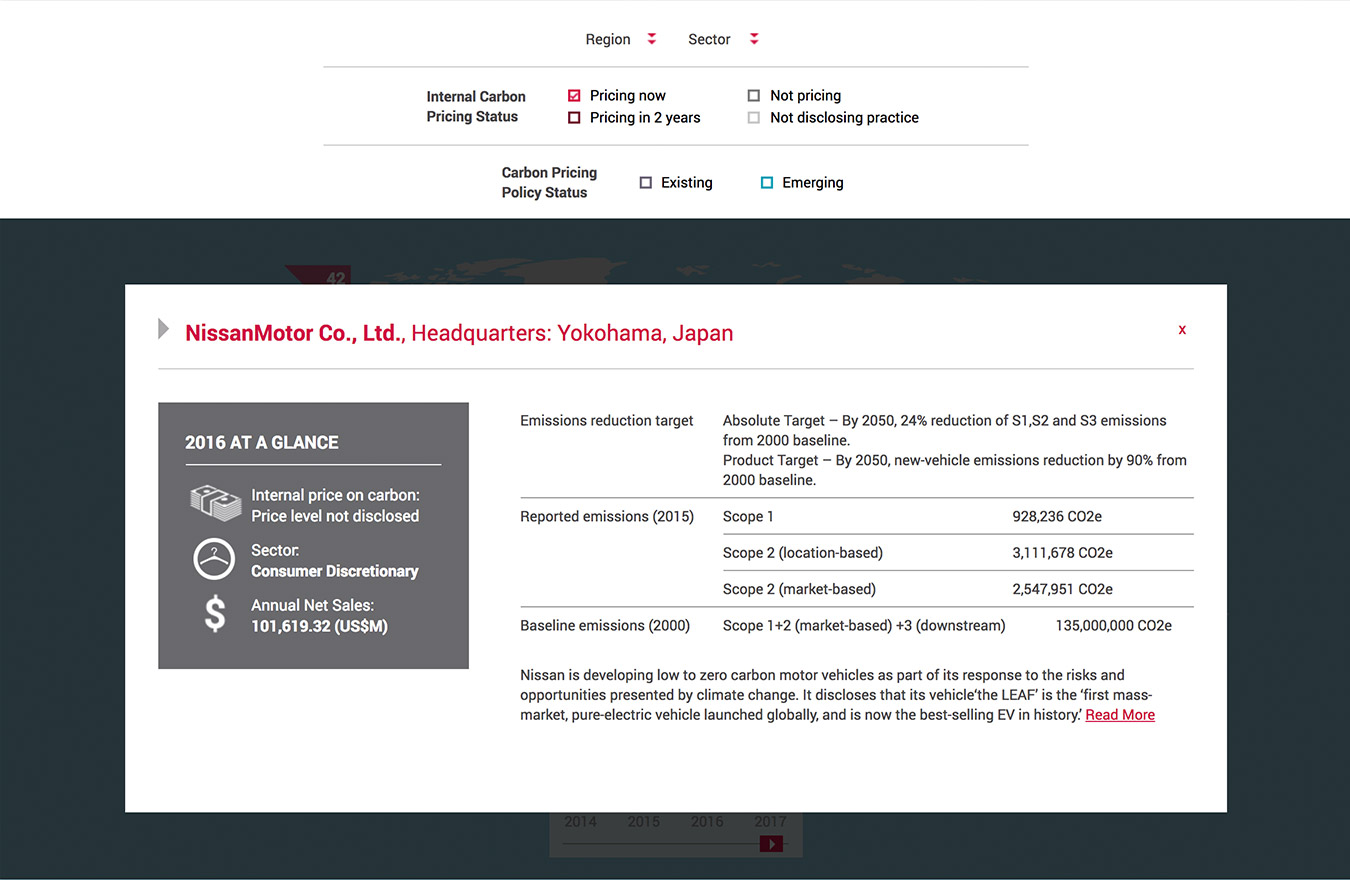
Task: Select the 2,547,951 CO2e value
Action: click(1062, 589)
